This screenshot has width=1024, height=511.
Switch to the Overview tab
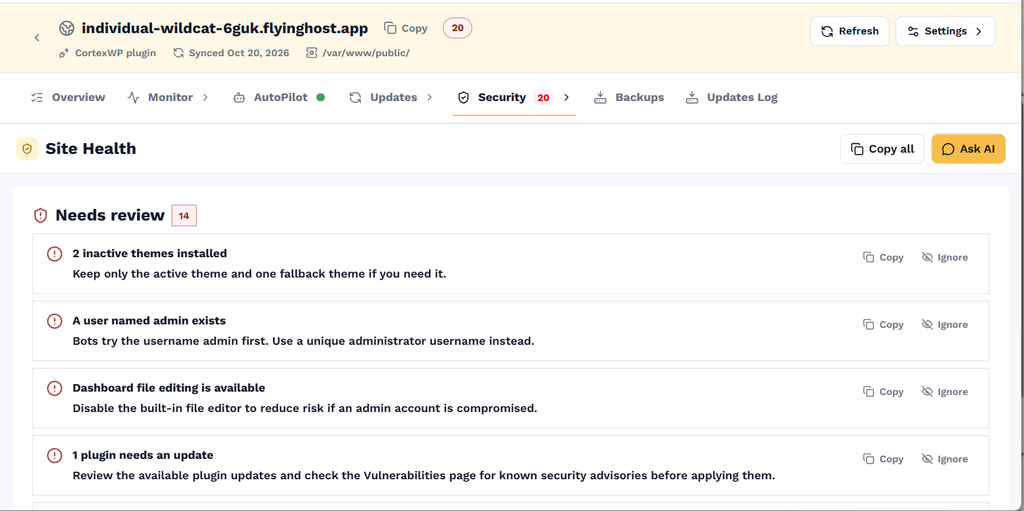[x=68, y=97]
